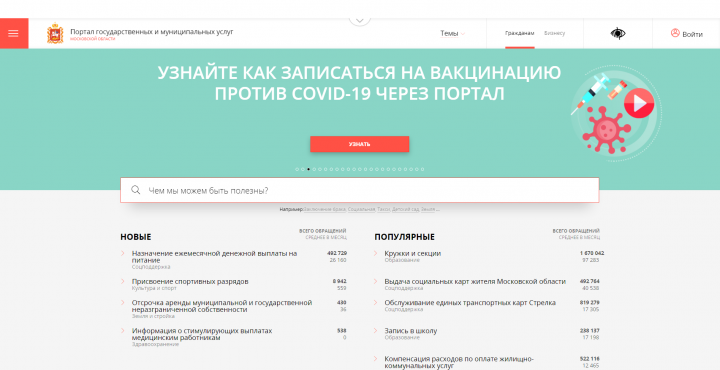Expand the circle chevron at page top
The width and height of the screenshot is (720, 370).
(x=360, y=21)
